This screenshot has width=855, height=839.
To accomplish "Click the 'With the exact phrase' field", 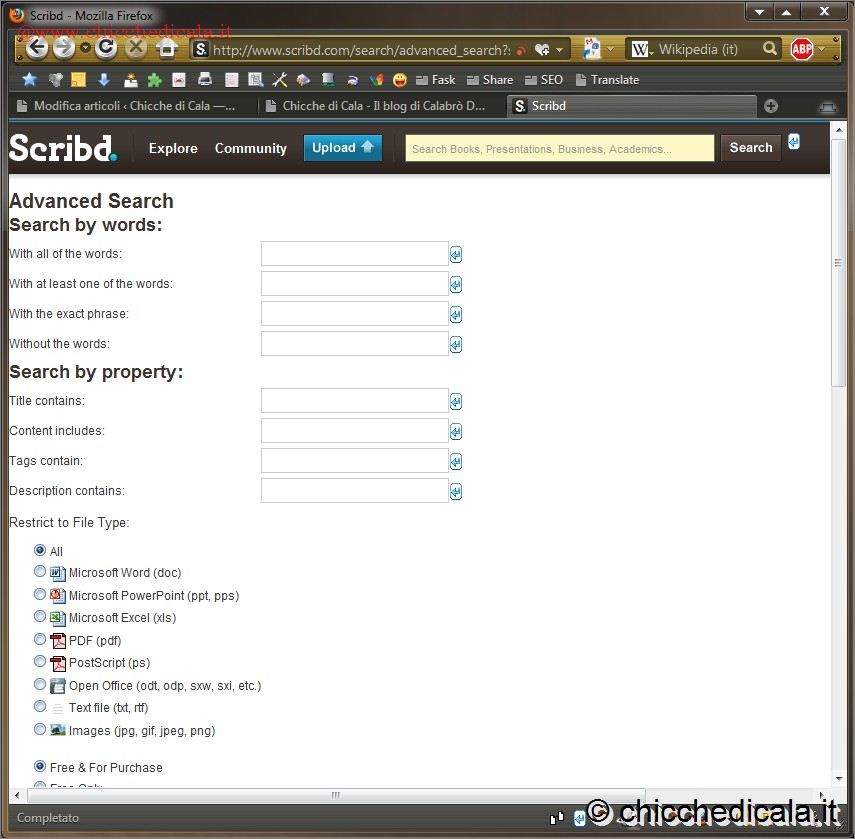I will (x=354, y=314).
